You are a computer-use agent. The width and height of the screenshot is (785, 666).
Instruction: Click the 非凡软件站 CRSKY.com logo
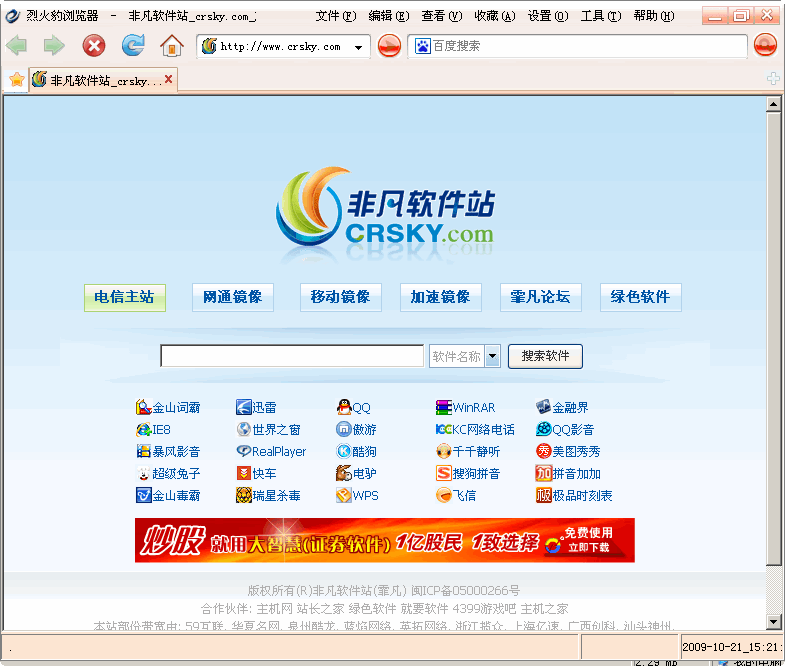tap(384, 213)
